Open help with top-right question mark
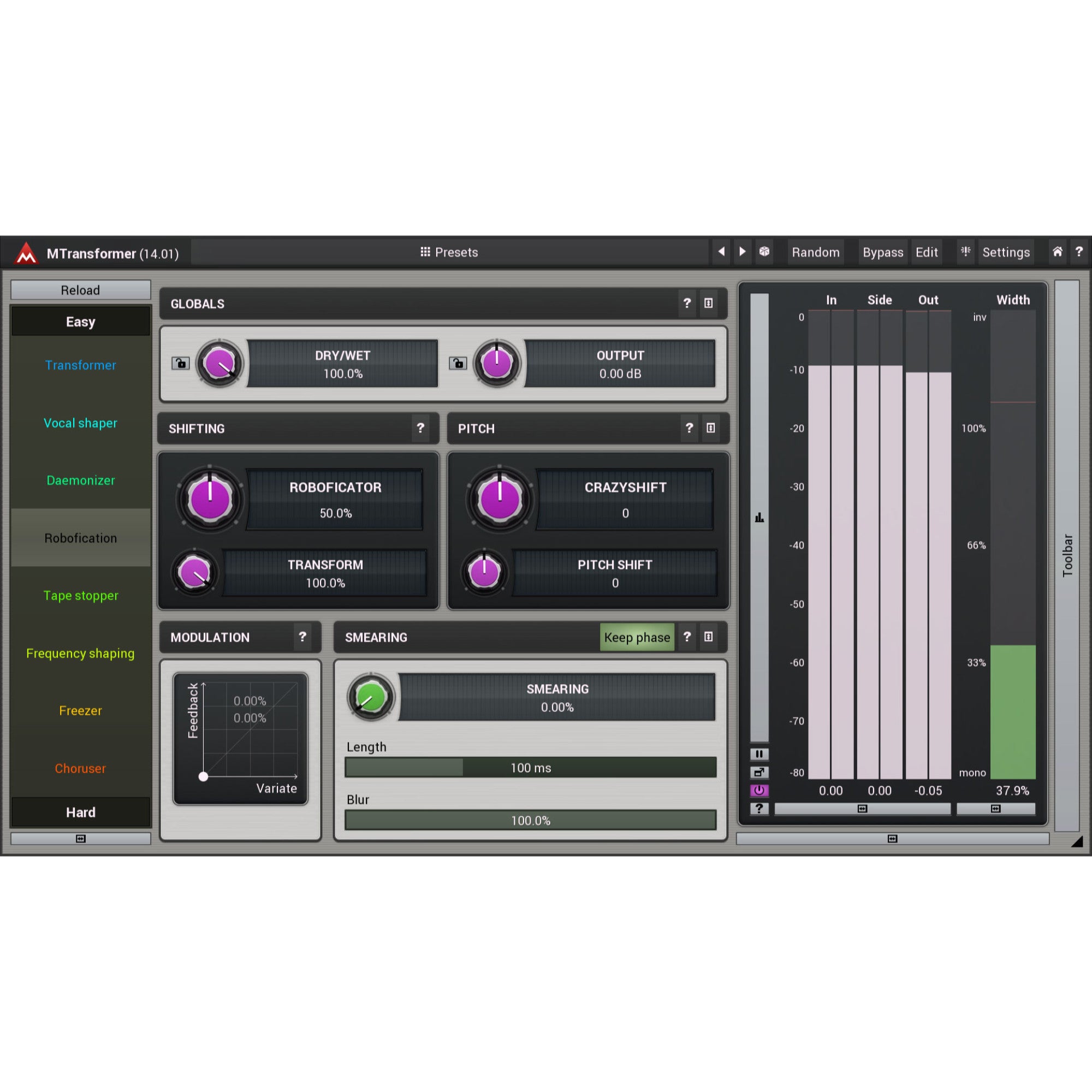Viewport: 1092px width, 1092px height. click(x=1079, y=252)
